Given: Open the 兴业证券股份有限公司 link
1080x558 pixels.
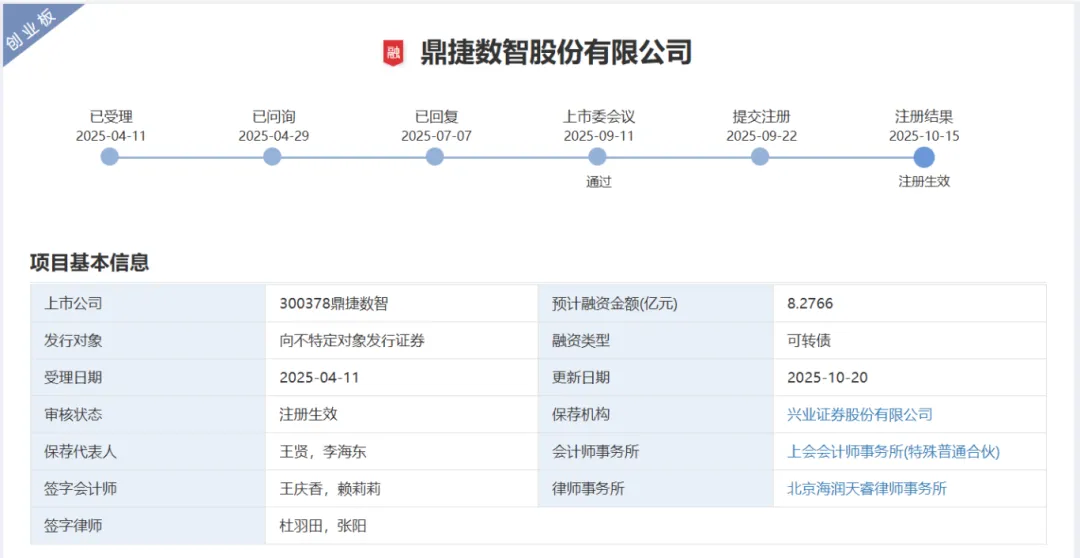Looking at the screenshot, I should [860, 415].
